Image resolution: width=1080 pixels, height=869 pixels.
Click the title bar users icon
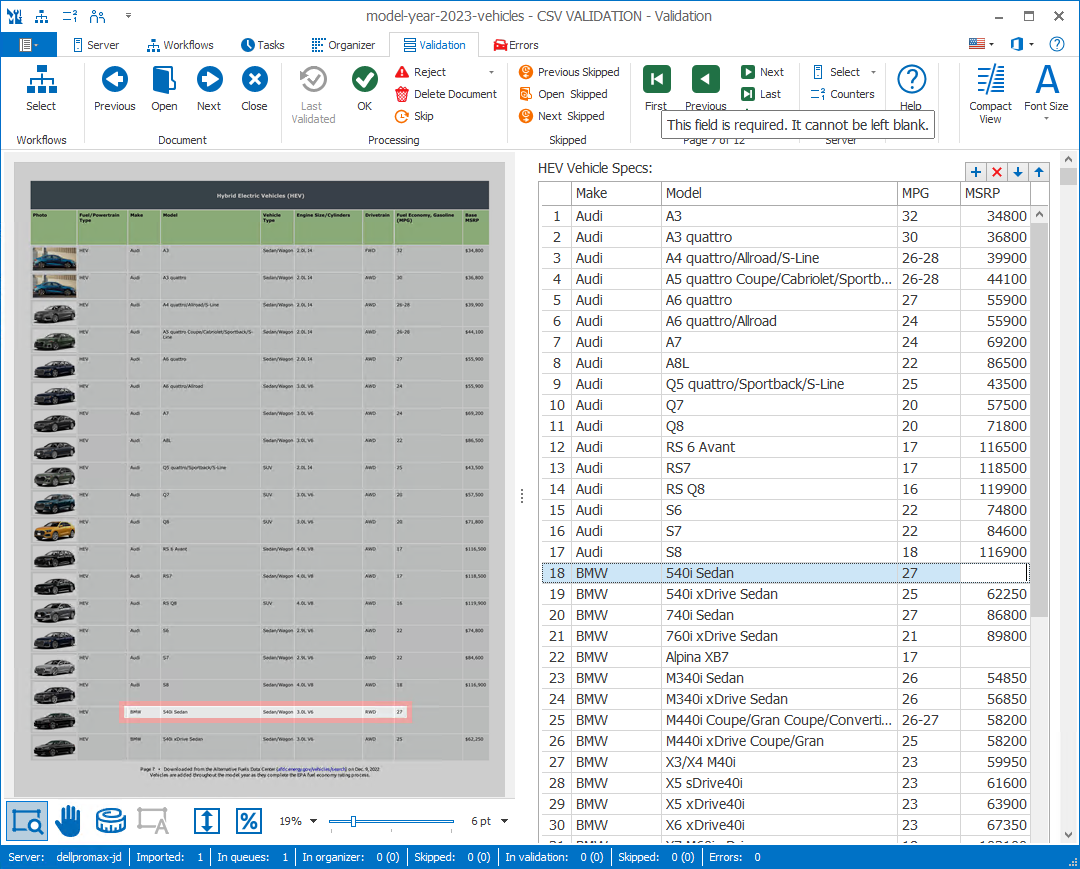pyautogui.click(x=98, y=15)
